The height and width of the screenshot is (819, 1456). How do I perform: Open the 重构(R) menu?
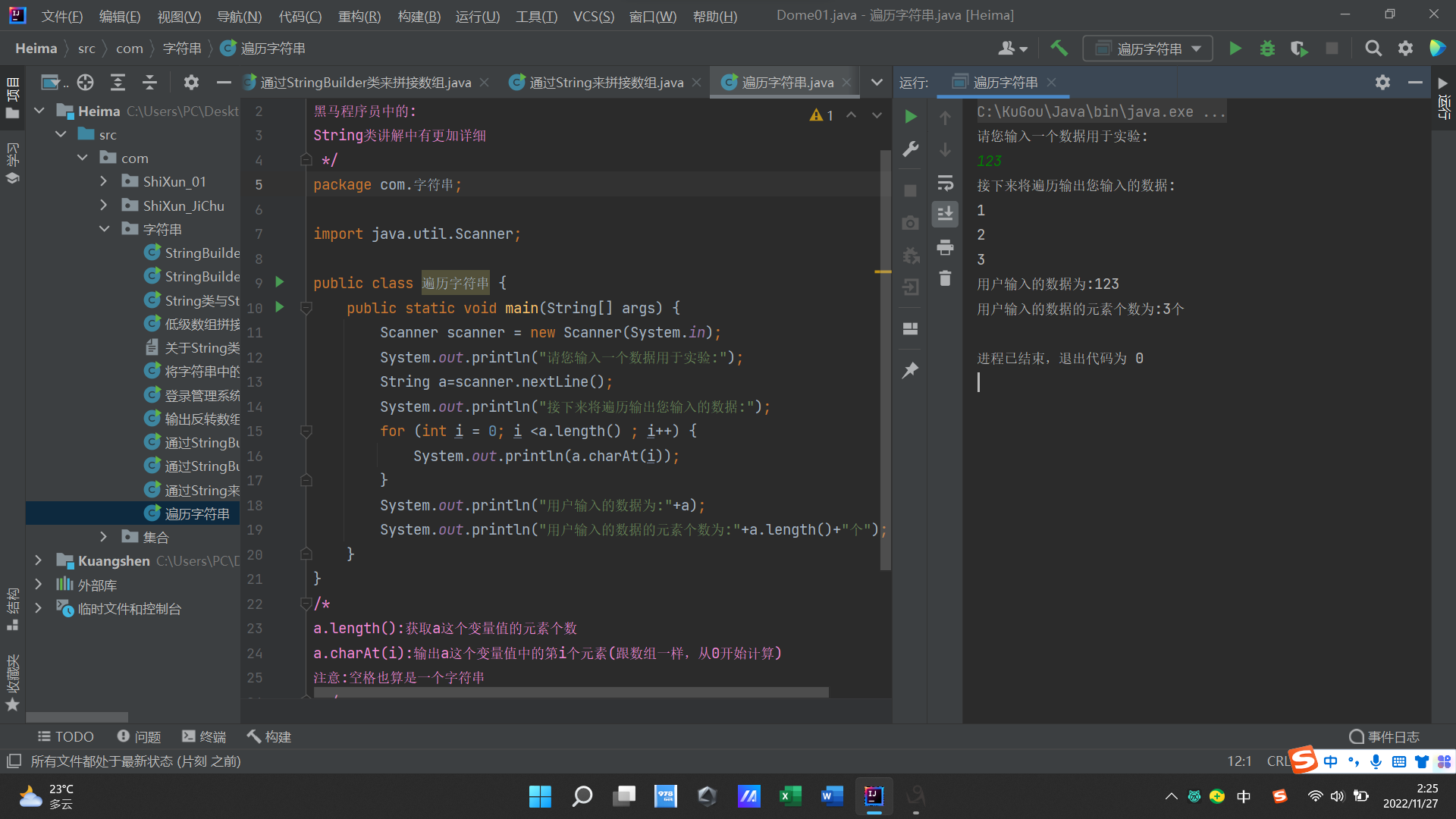[x=359, y=16]
